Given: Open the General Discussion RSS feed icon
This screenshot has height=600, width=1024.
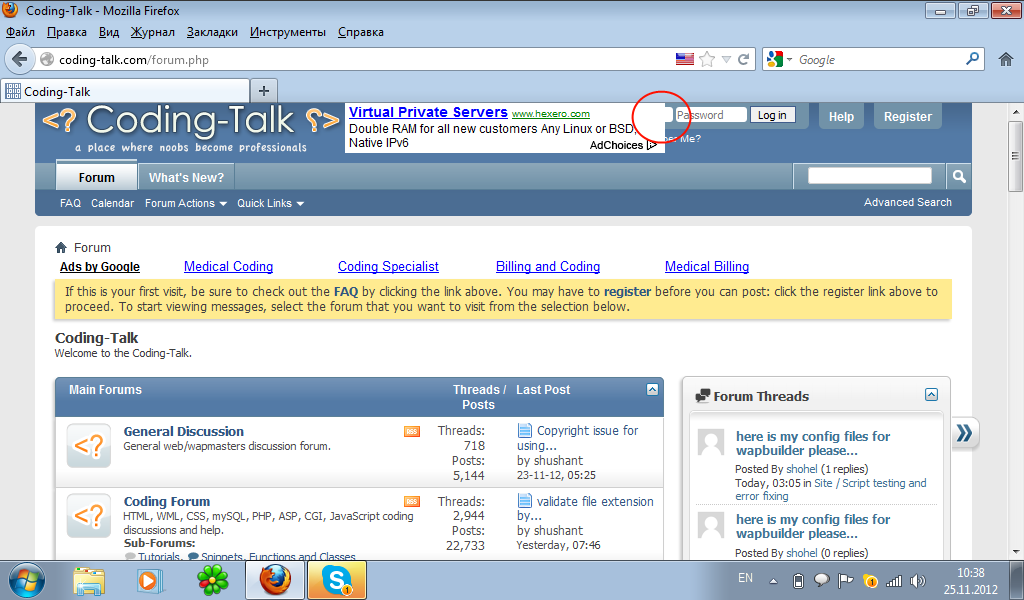Looking at the screenshot, I should (x=412, y=431).
